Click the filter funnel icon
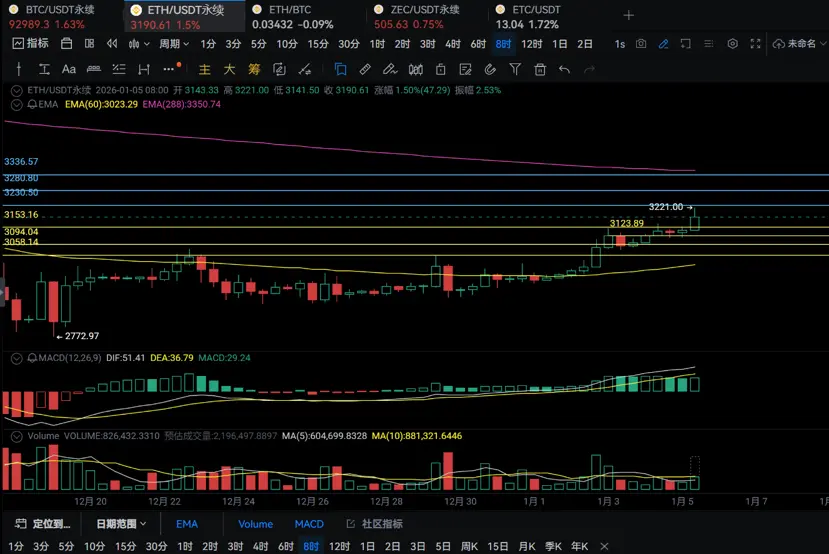This screenshot has height=554, width=829. [515, 69]
